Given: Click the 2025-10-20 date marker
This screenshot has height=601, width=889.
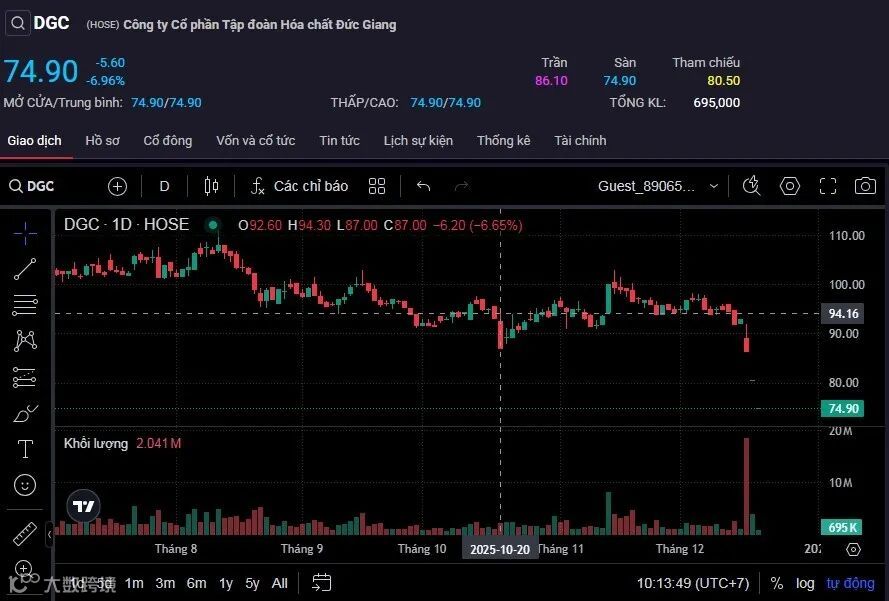Looking at the screenshot, I should click(500, 549).
